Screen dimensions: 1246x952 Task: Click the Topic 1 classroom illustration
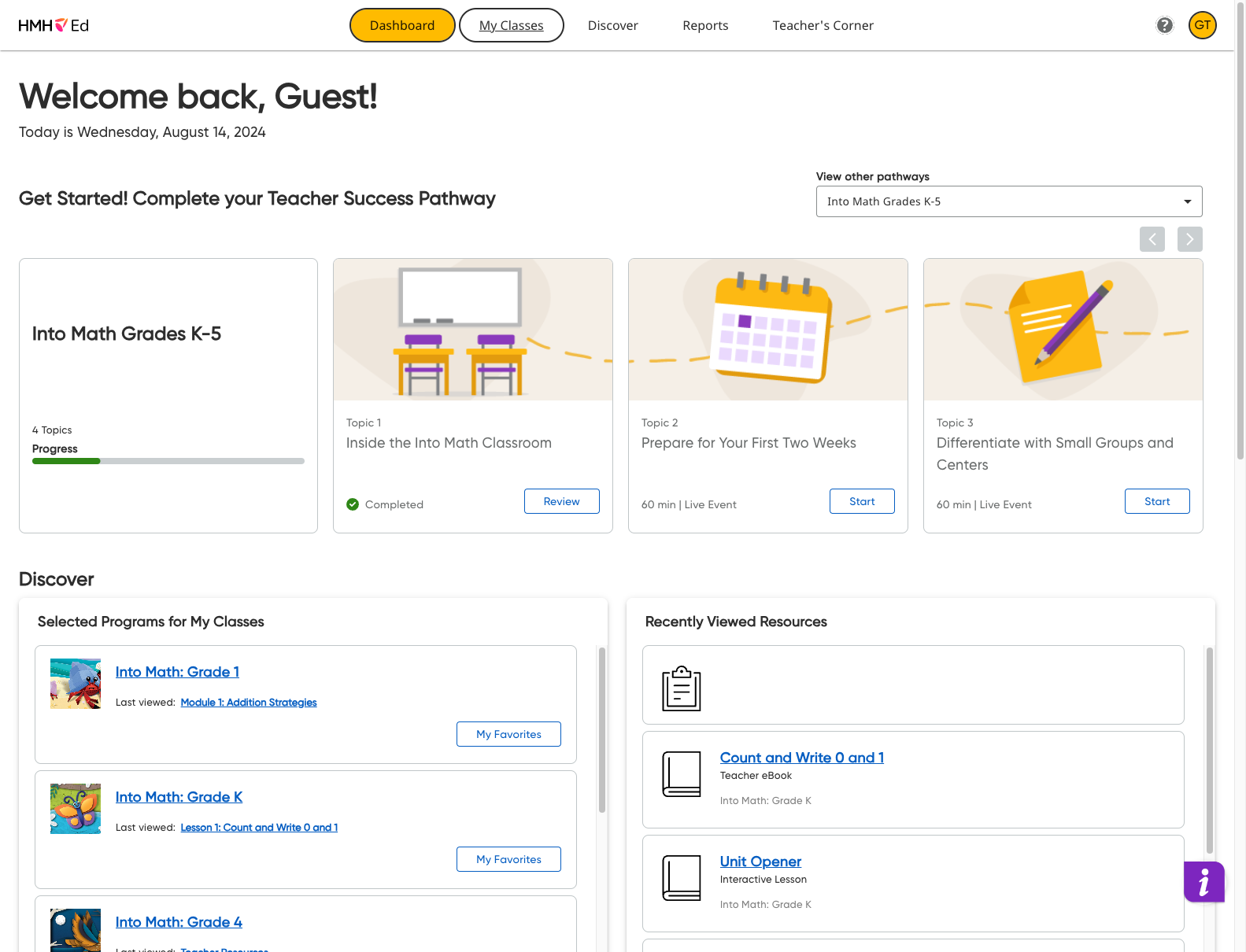pos(473,330)
